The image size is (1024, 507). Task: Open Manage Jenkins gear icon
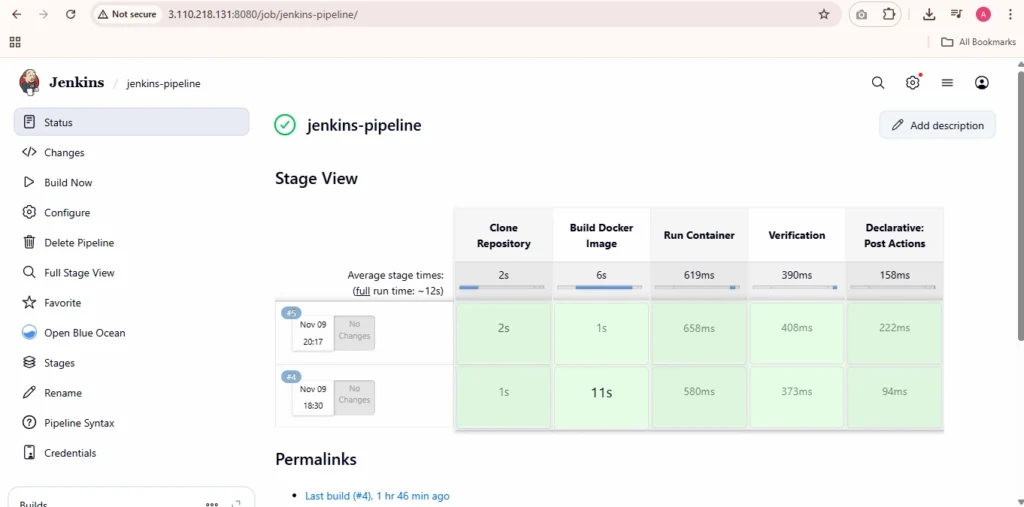click(912, 83)
